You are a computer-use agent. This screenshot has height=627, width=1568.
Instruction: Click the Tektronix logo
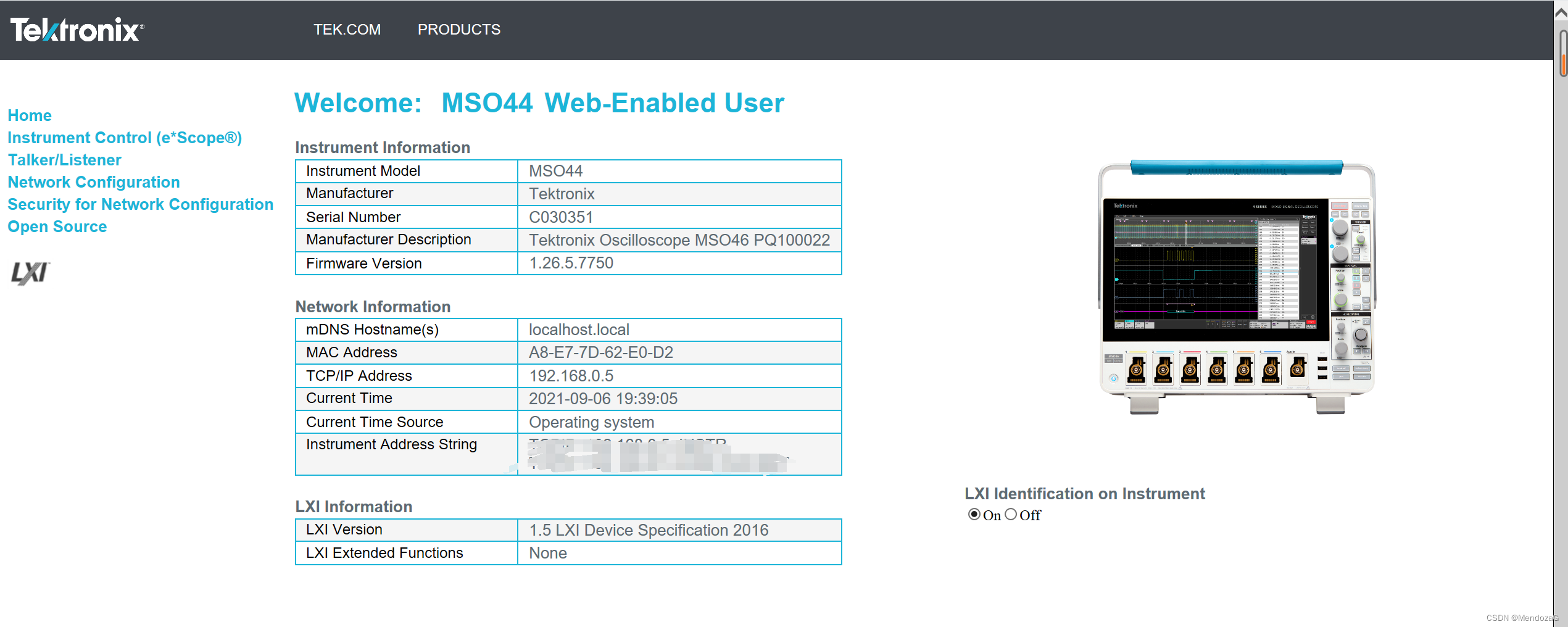pyautogui.click(x=77, y=30)
